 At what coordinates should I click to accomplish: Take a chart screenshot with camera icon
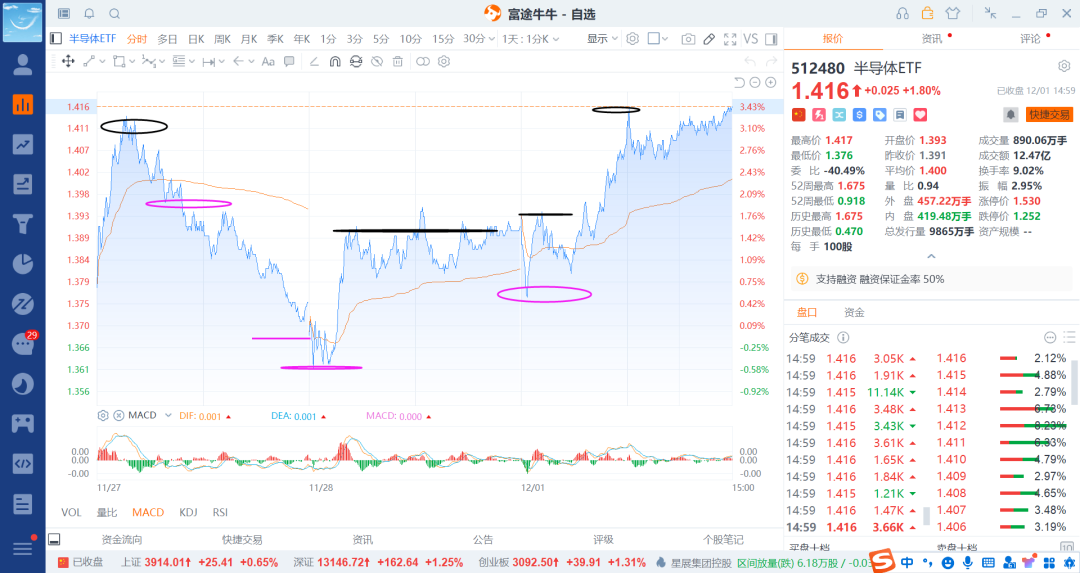687,39
